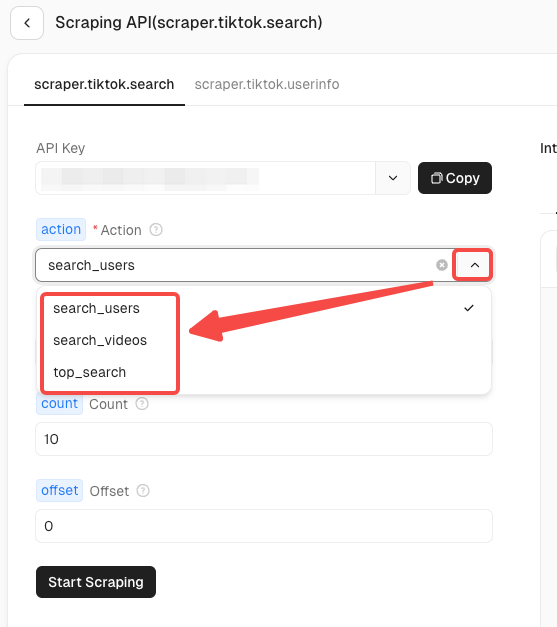The height and width of the screenshot is (627, 557).
Task: Focus the Count input field
Action: (264, 439)
